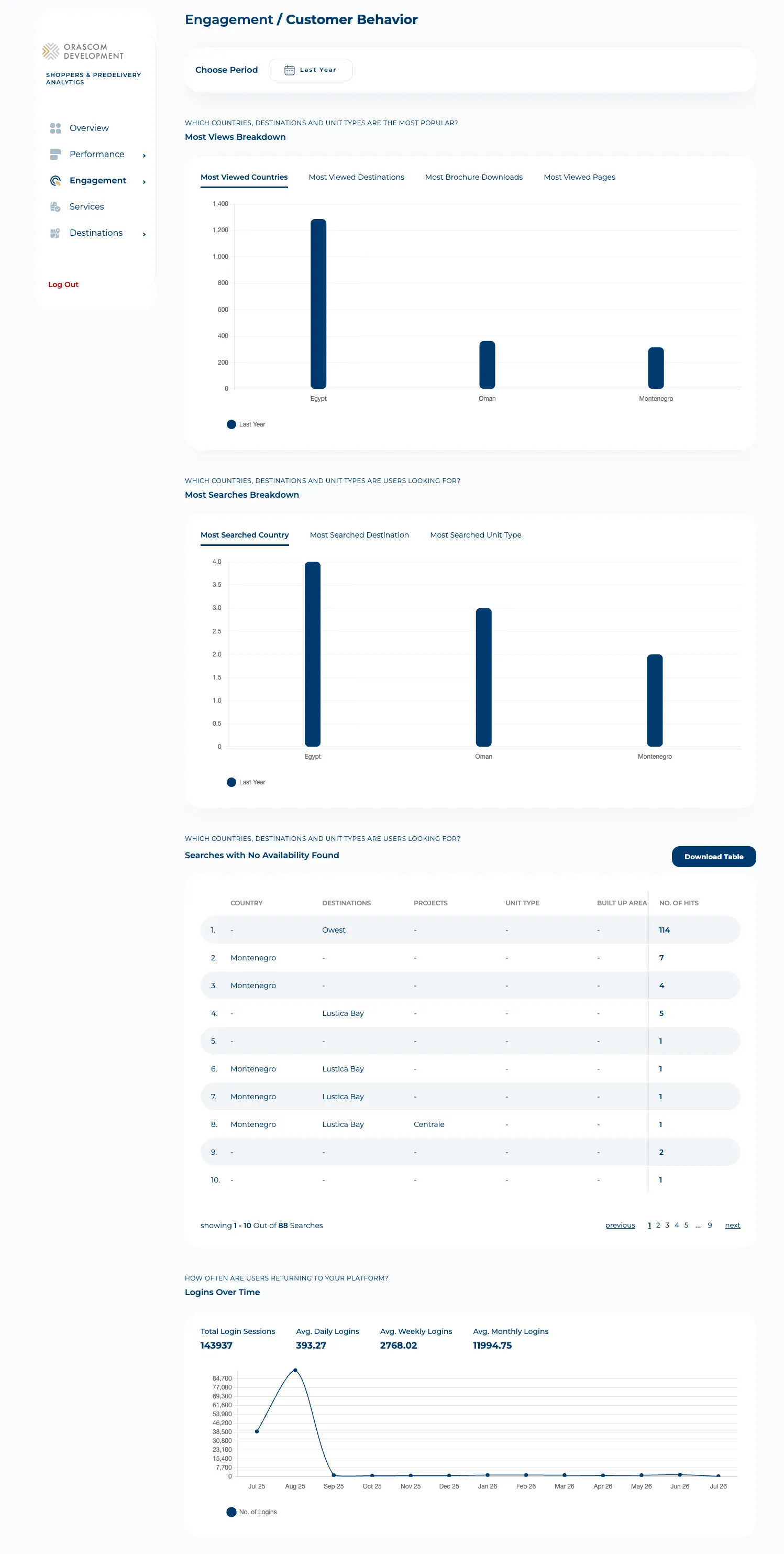The width and height of the screenshot is (784, 1554).
Task: Open Most Searched Destination tab
Action: pyautogui.click(x=359, y=535)
